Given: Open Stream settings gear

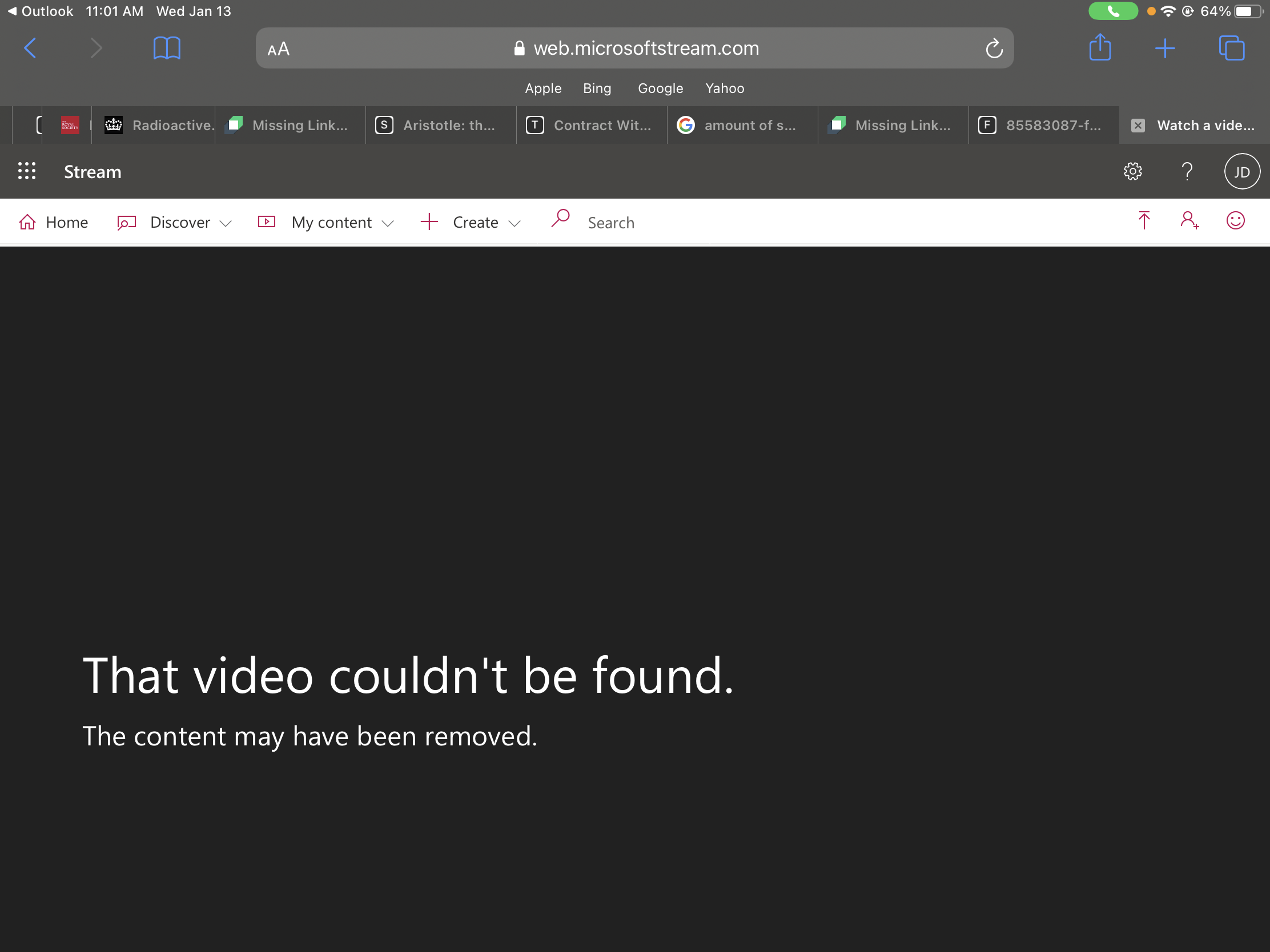Looking at the screenshot, I should (x=1132, y=171).
